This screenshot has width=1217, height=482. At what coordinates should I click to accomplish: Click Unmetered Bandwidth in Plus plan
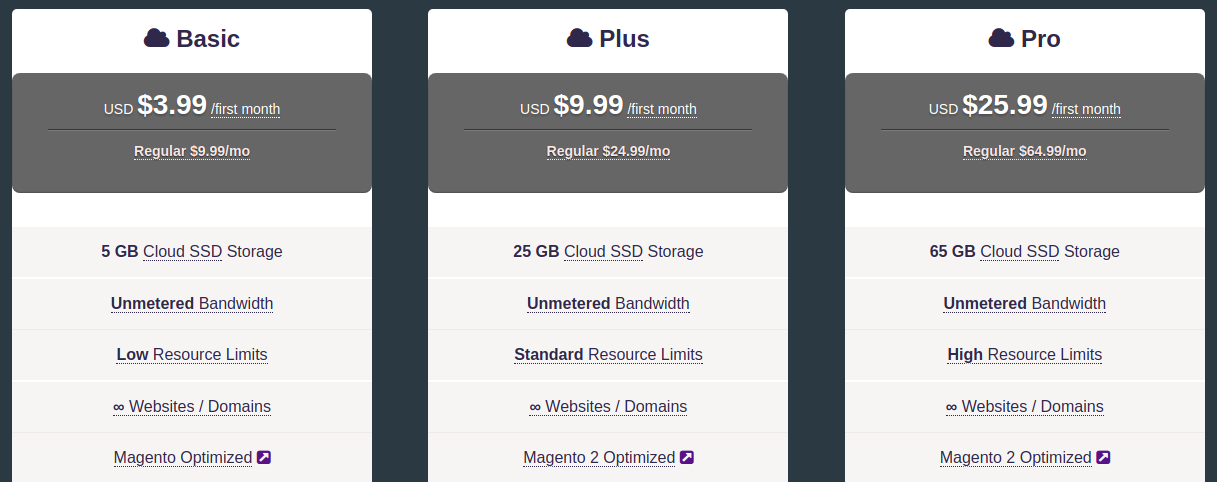coord(608,304)
